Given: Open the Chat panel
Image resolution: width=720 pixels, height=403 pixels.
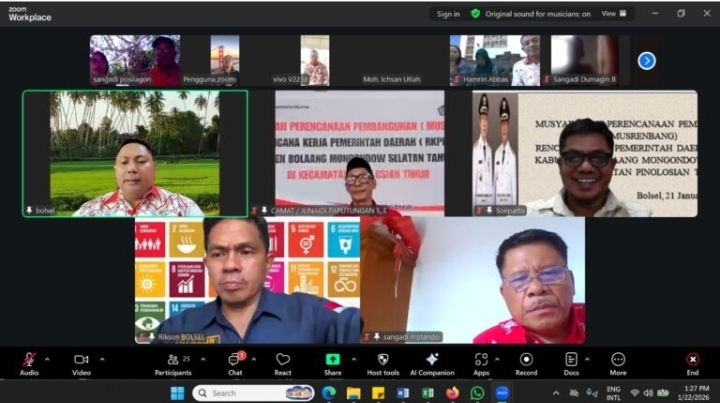Looking at the screenshot, I should pos(234,360).
